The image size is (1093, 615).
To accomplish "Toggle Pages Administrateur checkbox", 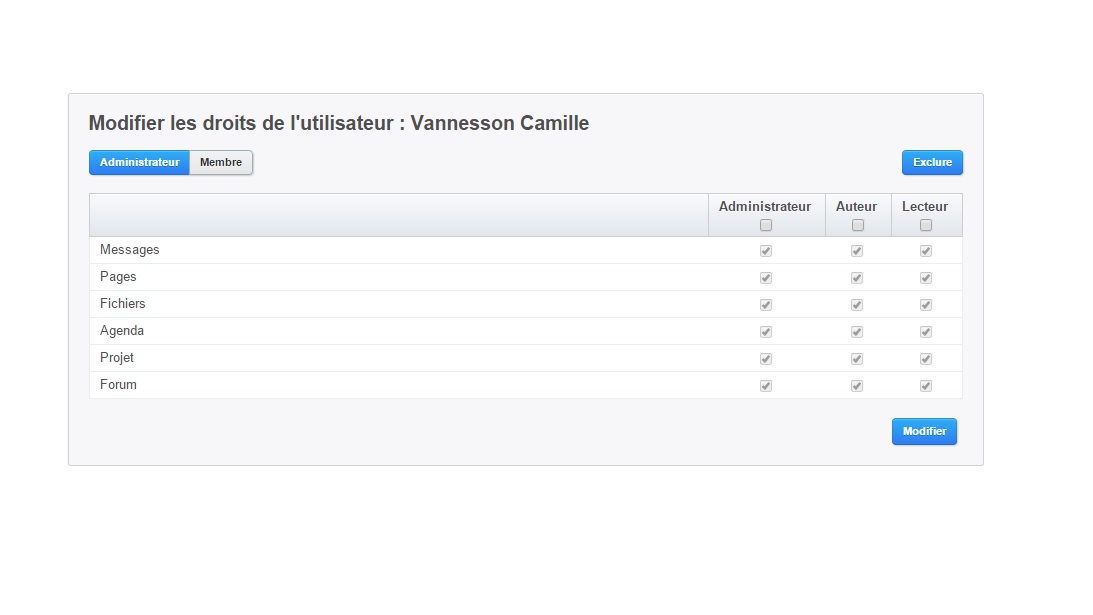I will click(766, 278).
